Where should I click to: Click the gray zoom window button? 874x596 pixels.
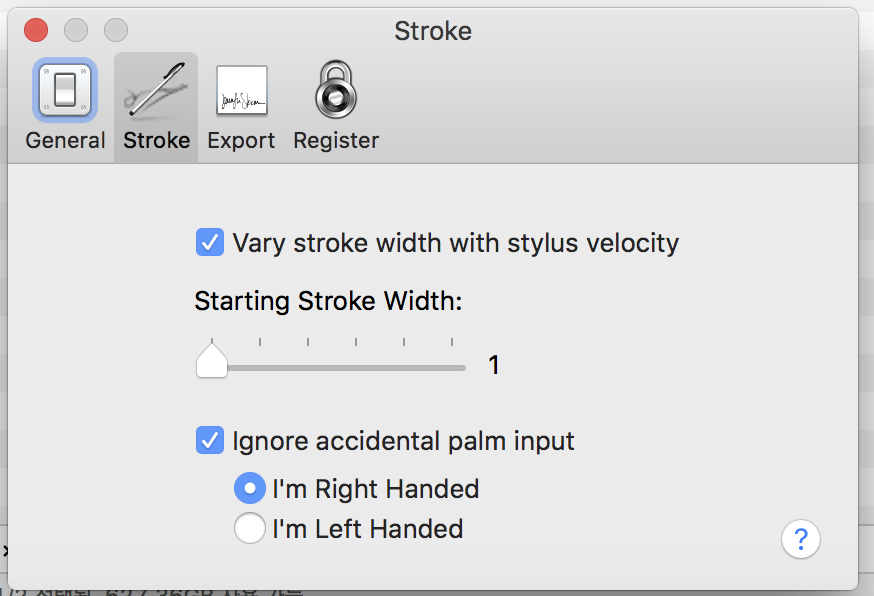pos(116,30)
